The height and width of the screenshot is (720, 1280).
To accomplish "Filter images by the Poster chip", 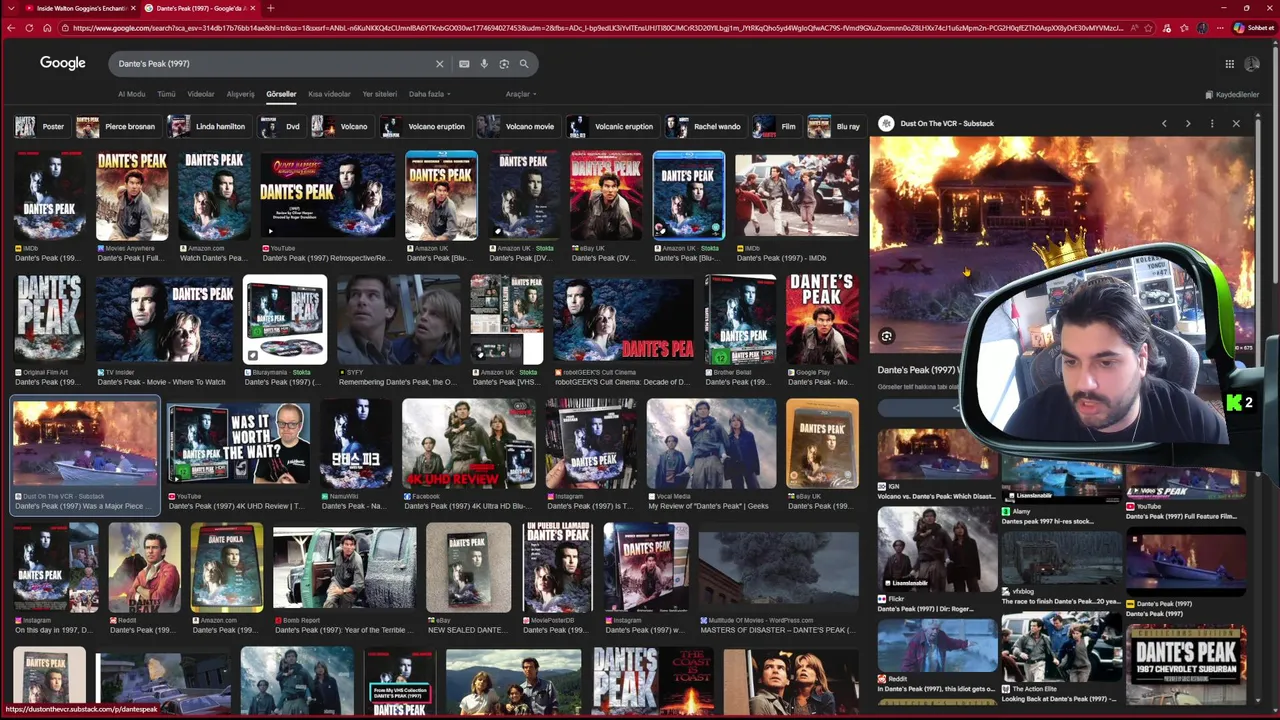I will point(40,127).
